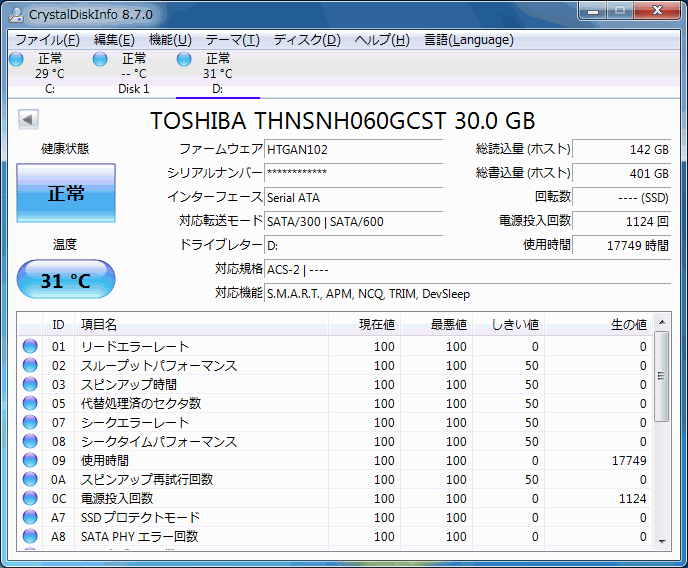
Task: Click the blue status orb for Disk 1
Action: (100, 59)
